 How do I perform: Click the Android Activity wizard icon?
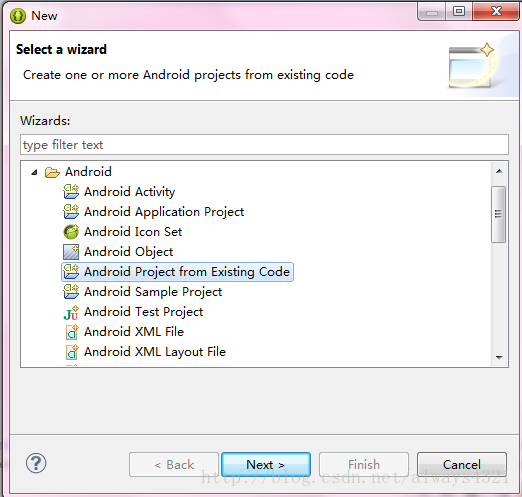(71, 192)
